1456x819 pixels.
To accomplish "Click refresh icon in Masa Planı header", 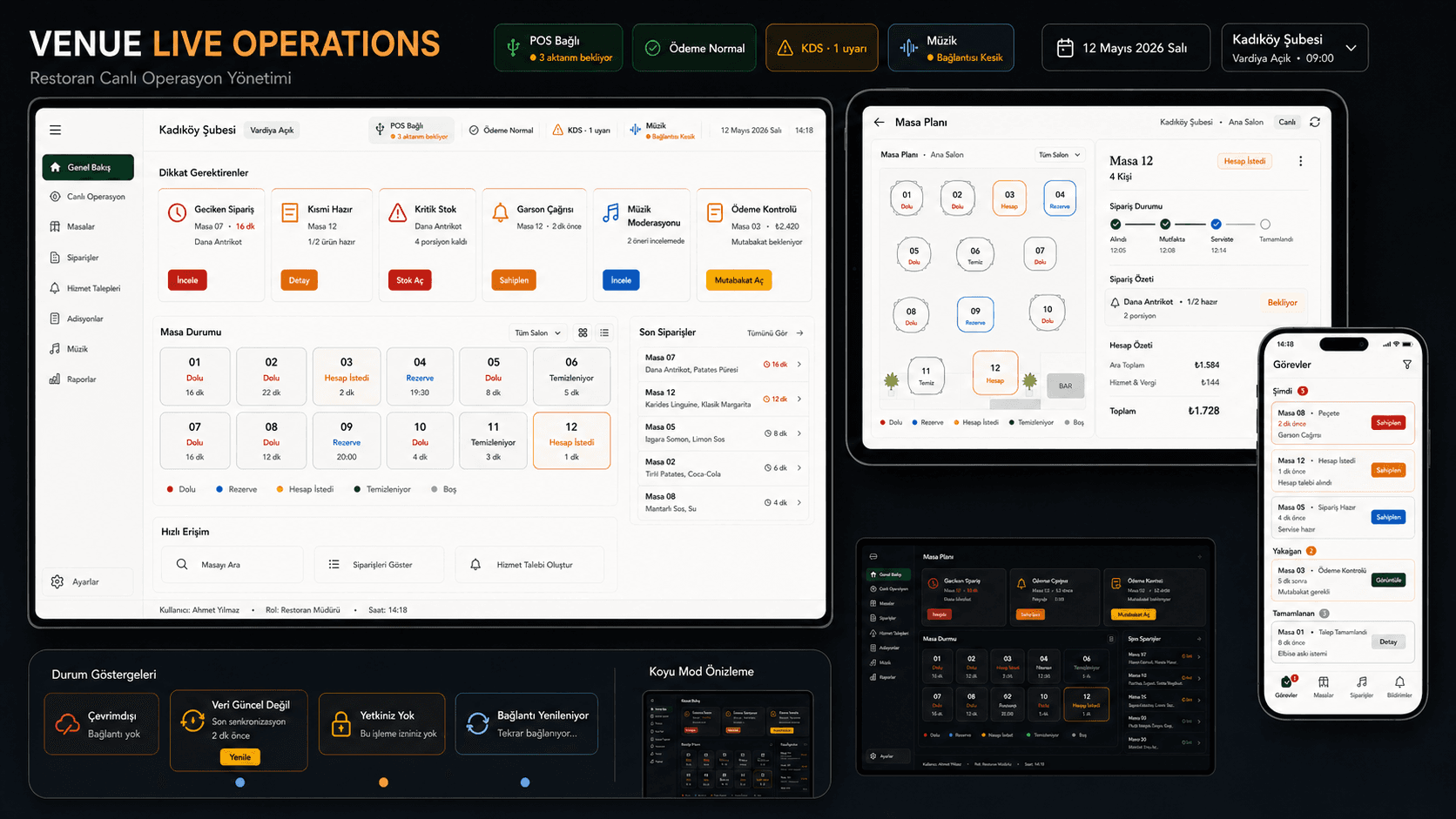I will (1315, 122).
